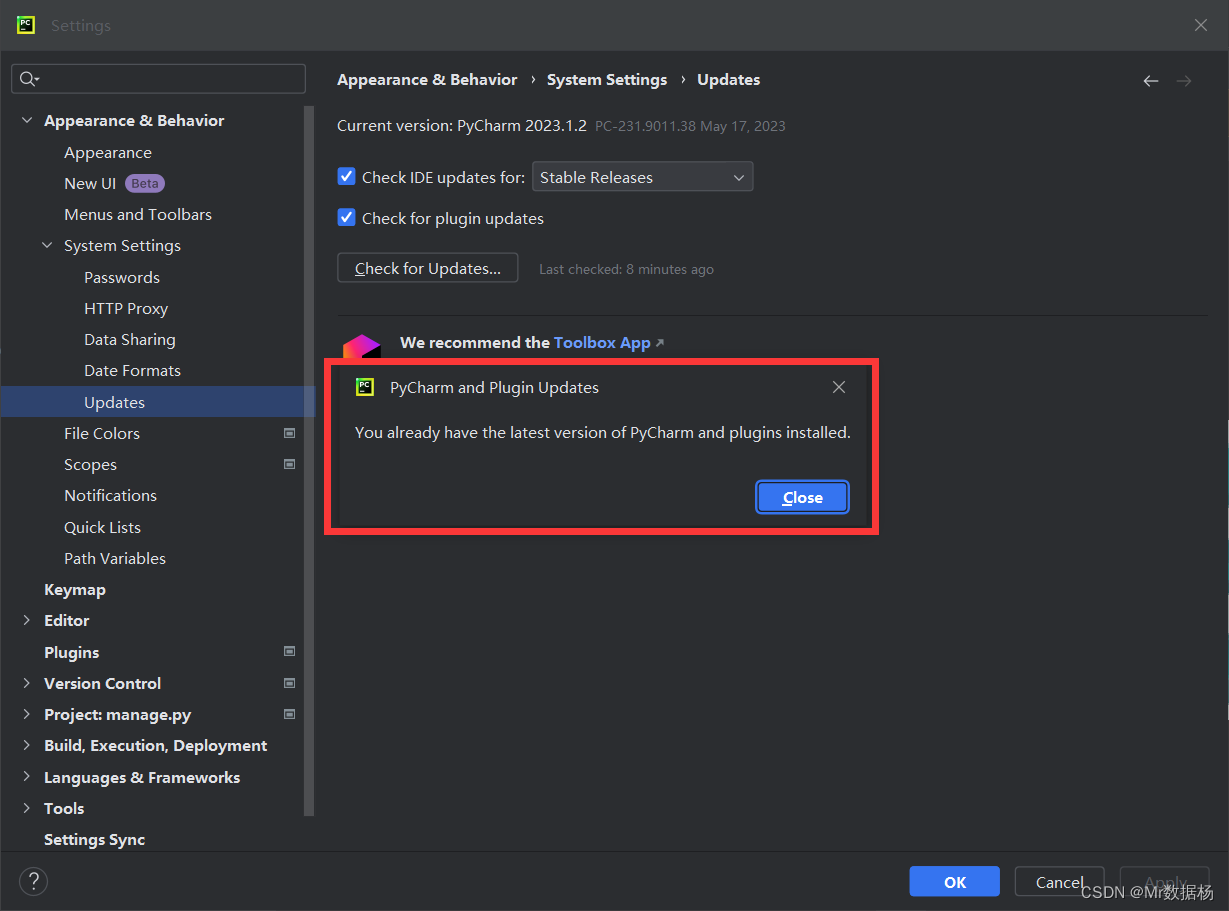
Task: Expand the Tools section
Action: click(26, 808)
